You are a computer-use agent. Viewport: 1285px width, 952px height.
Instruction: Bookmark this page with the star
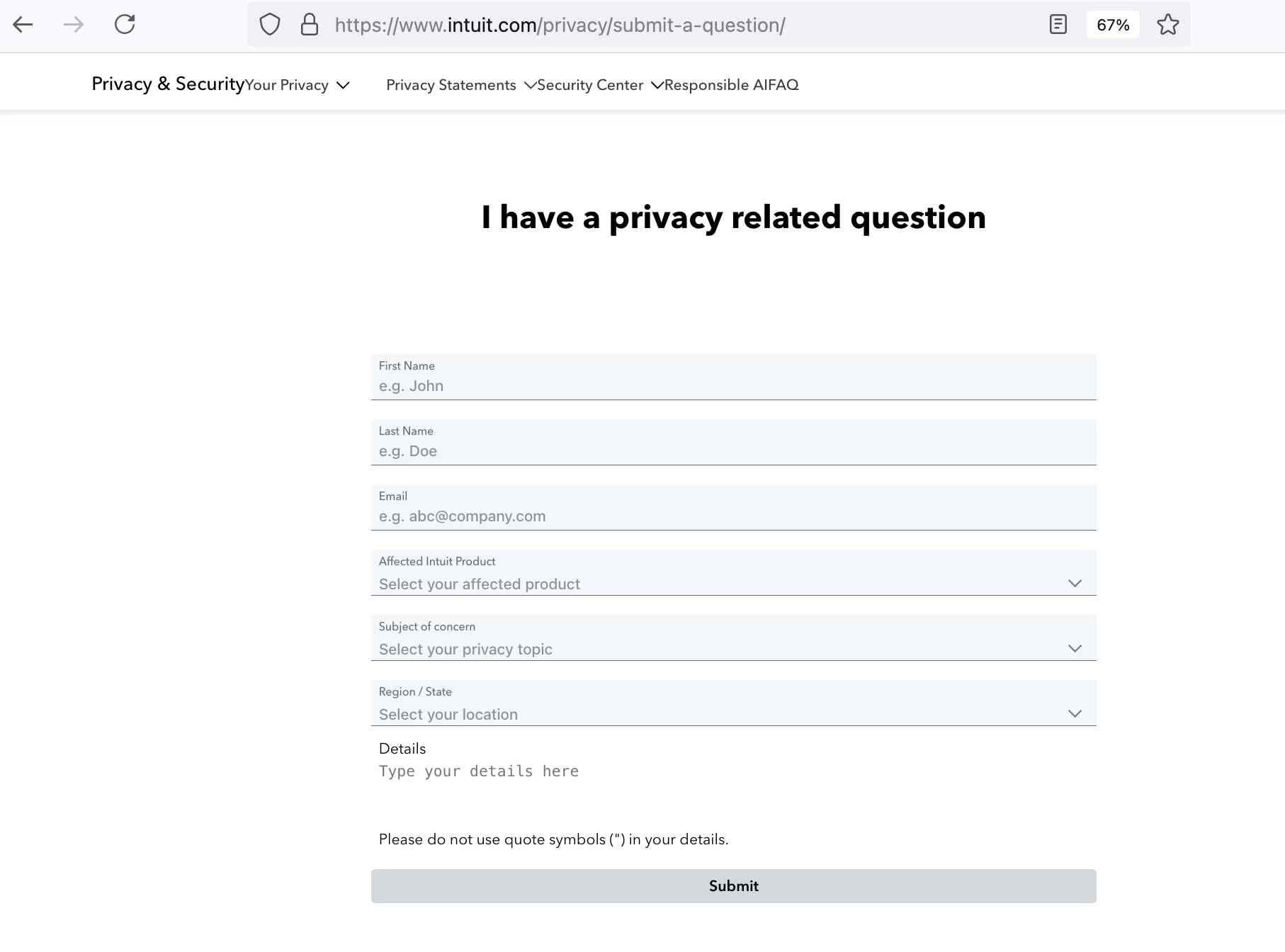[x=1167, y=25]
